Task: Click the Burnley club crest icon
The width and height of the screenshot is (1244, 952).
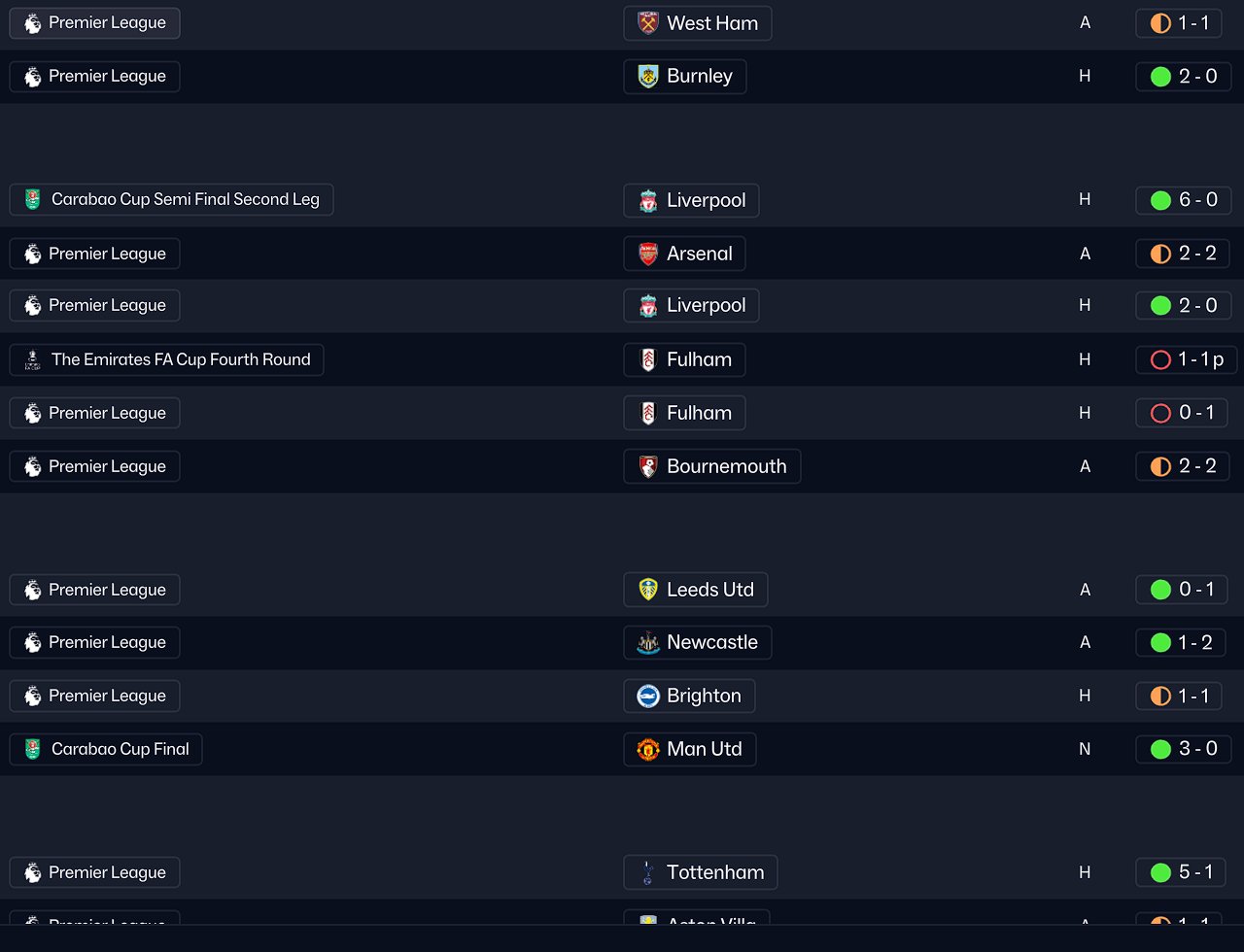Action: [648, 77]
